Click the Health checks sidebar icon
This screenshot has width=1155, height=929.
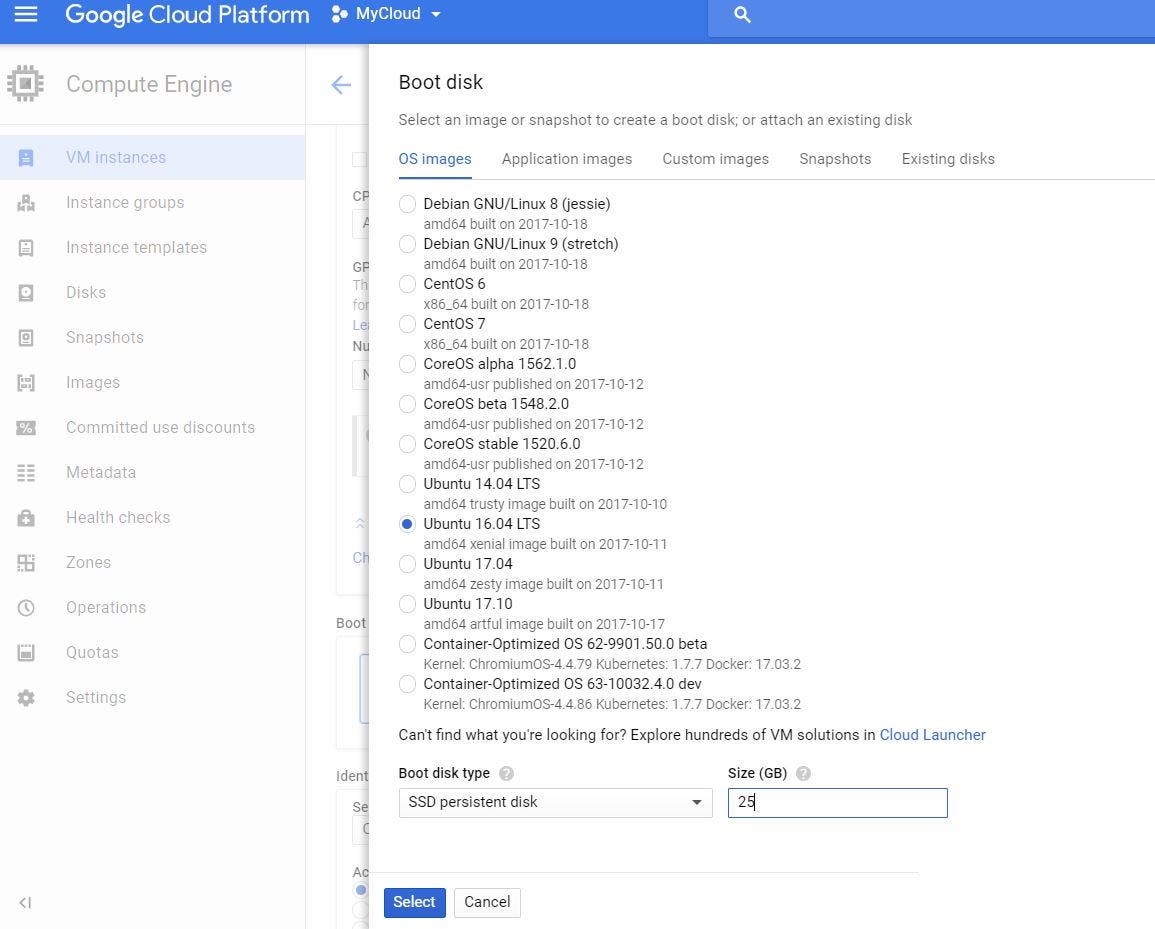coord(26,517)
